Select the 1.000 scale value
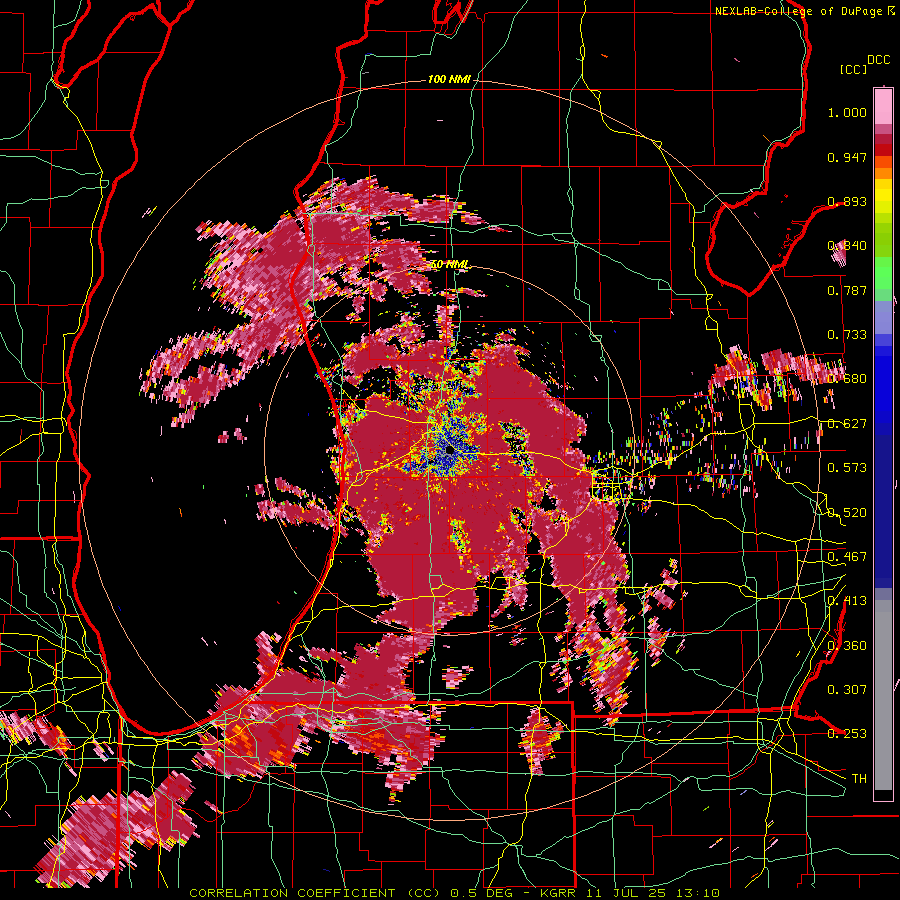 pyautogui.click(x=847, y=112)
